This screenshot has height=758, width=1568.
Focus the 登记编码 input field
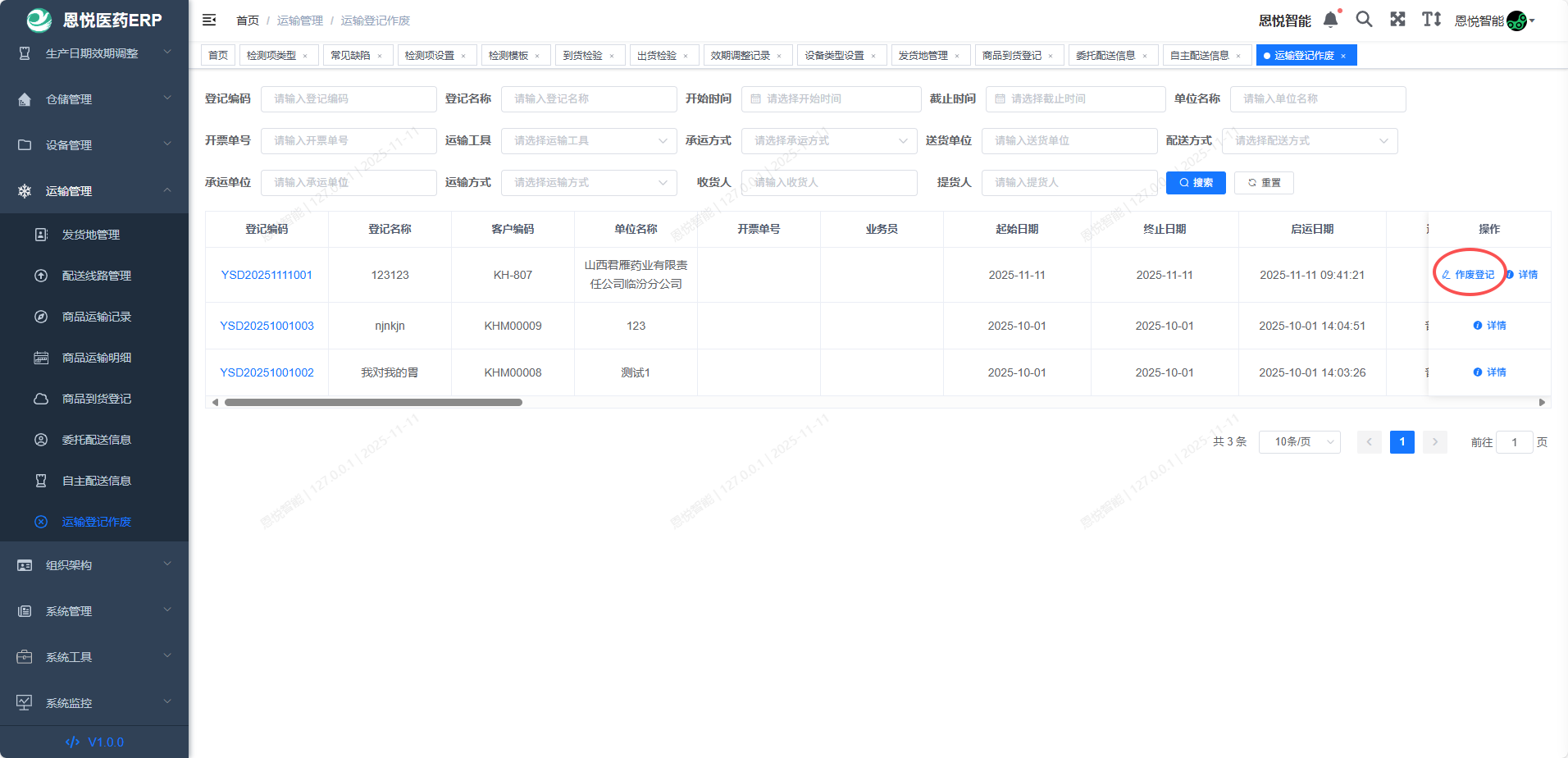click(x=349, y=99)
